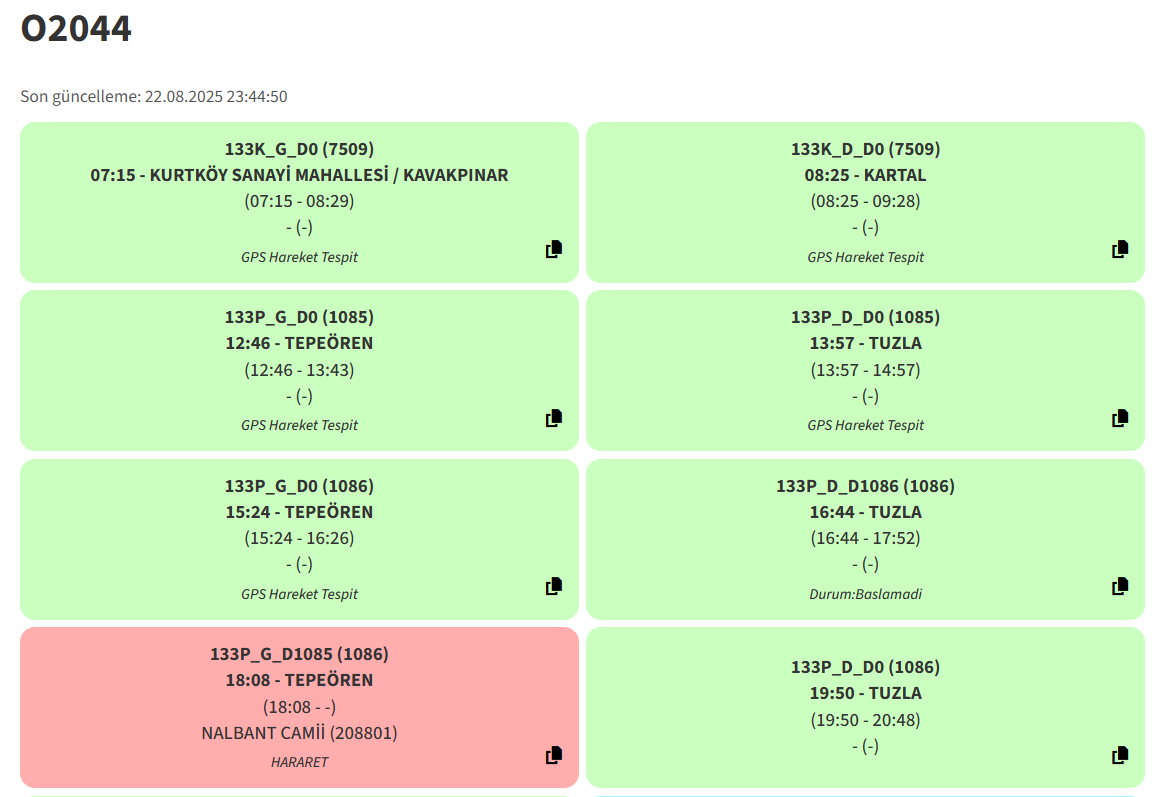This screenshot has width=1168, height=797.
Task: Click the 133P_G_D0 (1086) trip title
Action: (x=299, y=486)
